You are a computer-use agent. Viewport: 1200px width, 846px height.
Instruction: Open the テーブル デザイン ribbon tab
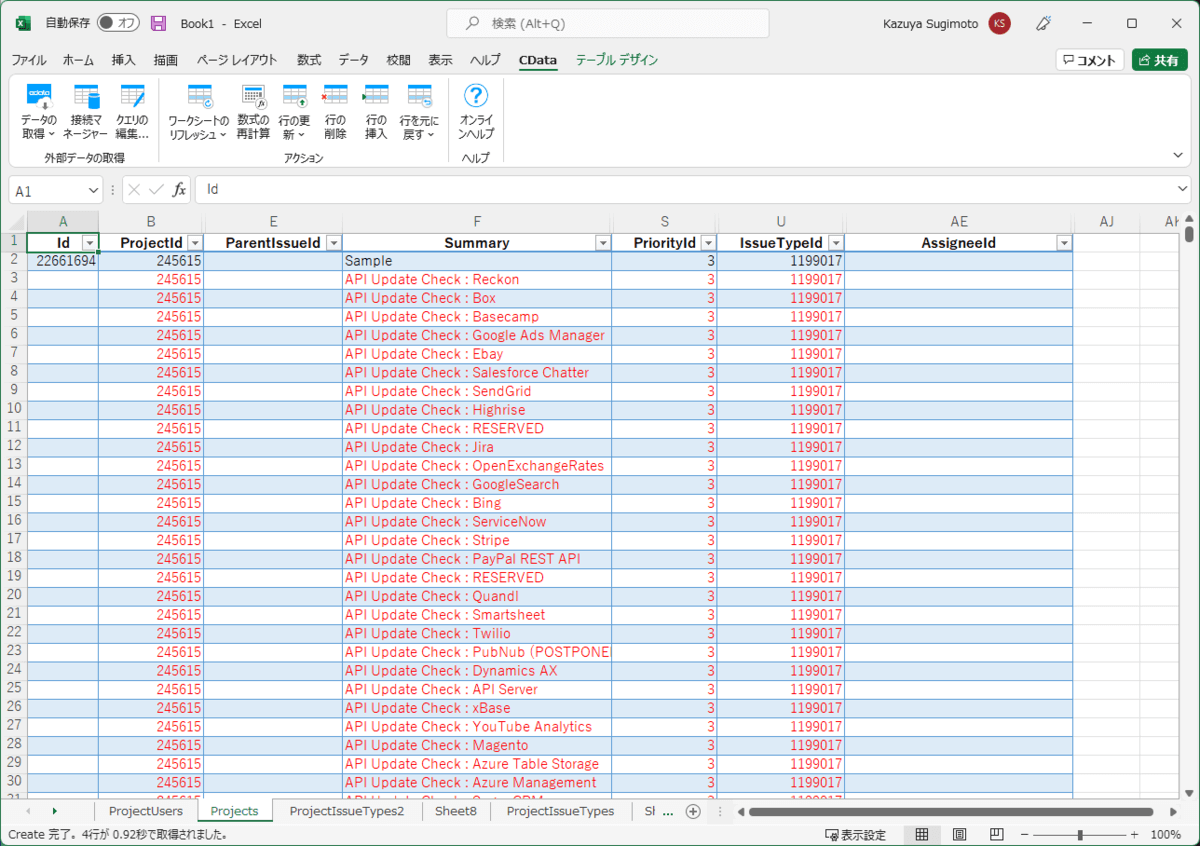tap(616, 60)
